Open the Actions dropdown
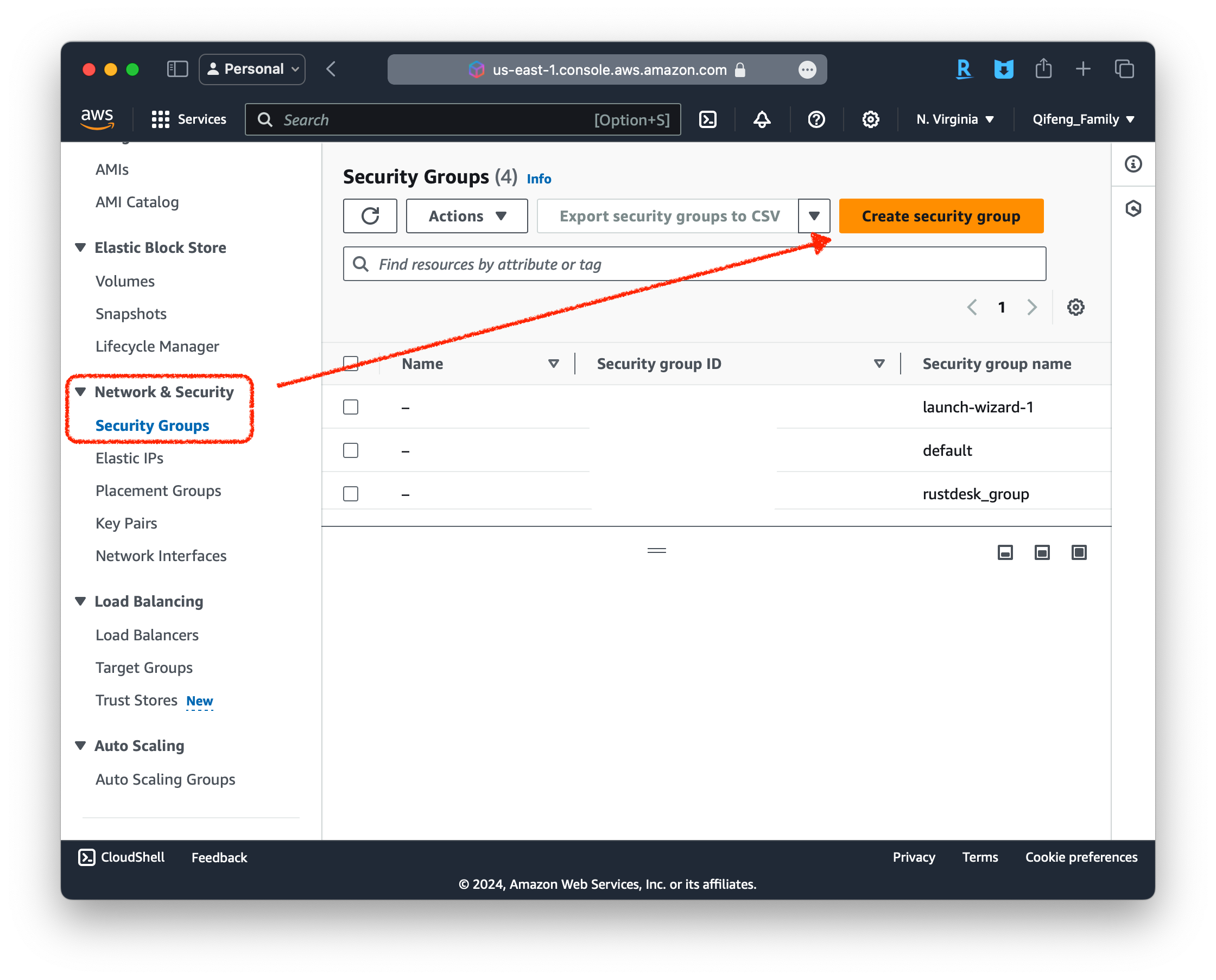This screenshot has height=980, width=1216. [x=466, y=215]
